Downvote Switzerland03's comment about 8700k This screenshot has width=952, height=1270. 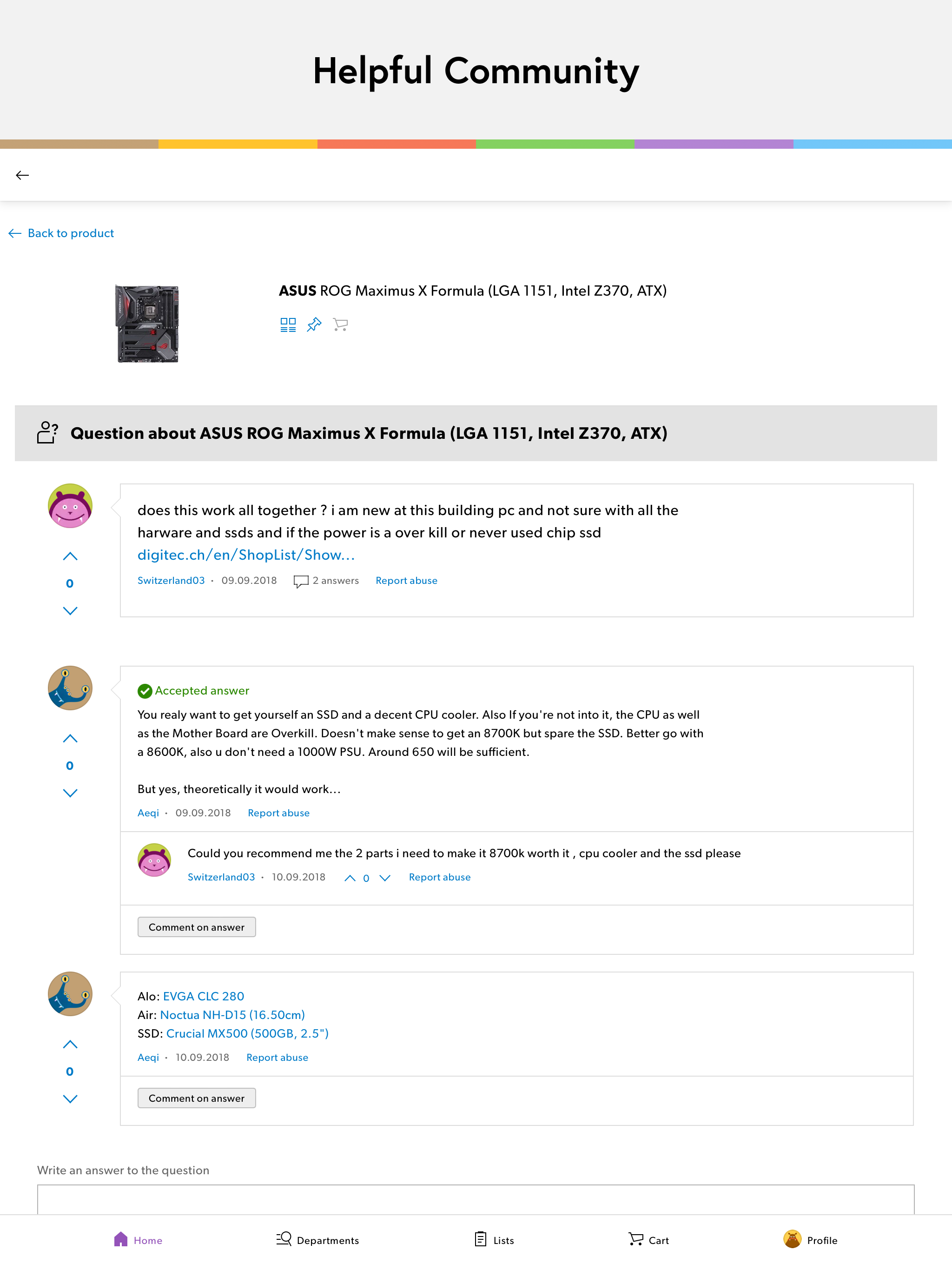point(385,878)
